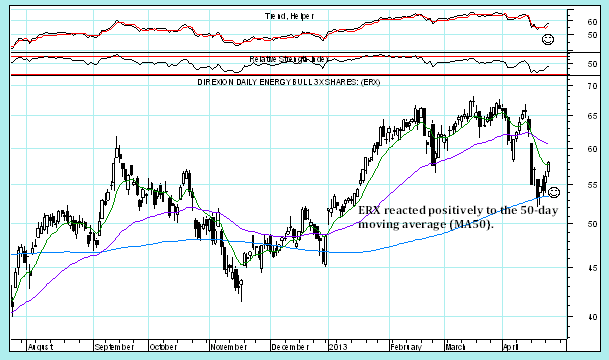Select the February month label
The image size is (609, 360).
click(x=406, y=347)
